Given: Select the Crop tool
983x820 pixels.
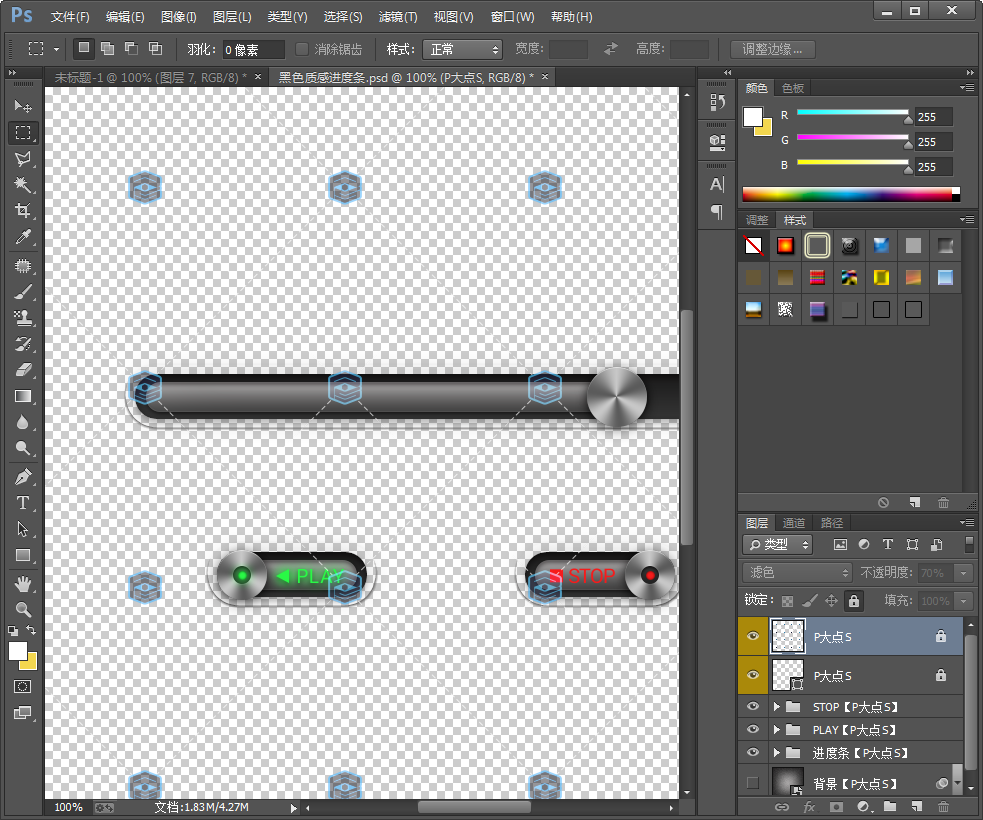Looking at the screenshot, I should pos(23,211).
